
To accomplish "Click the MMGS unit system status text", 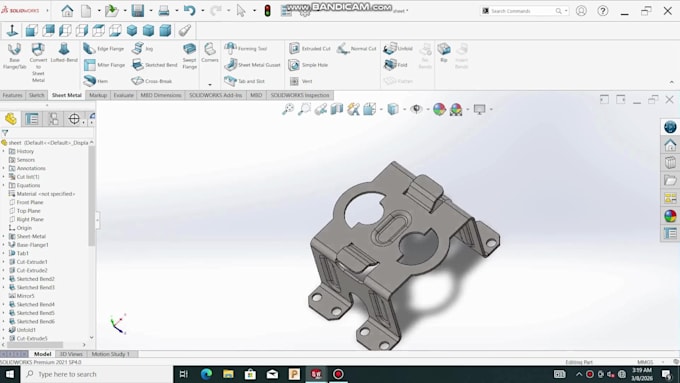I will tap(645, 362).
